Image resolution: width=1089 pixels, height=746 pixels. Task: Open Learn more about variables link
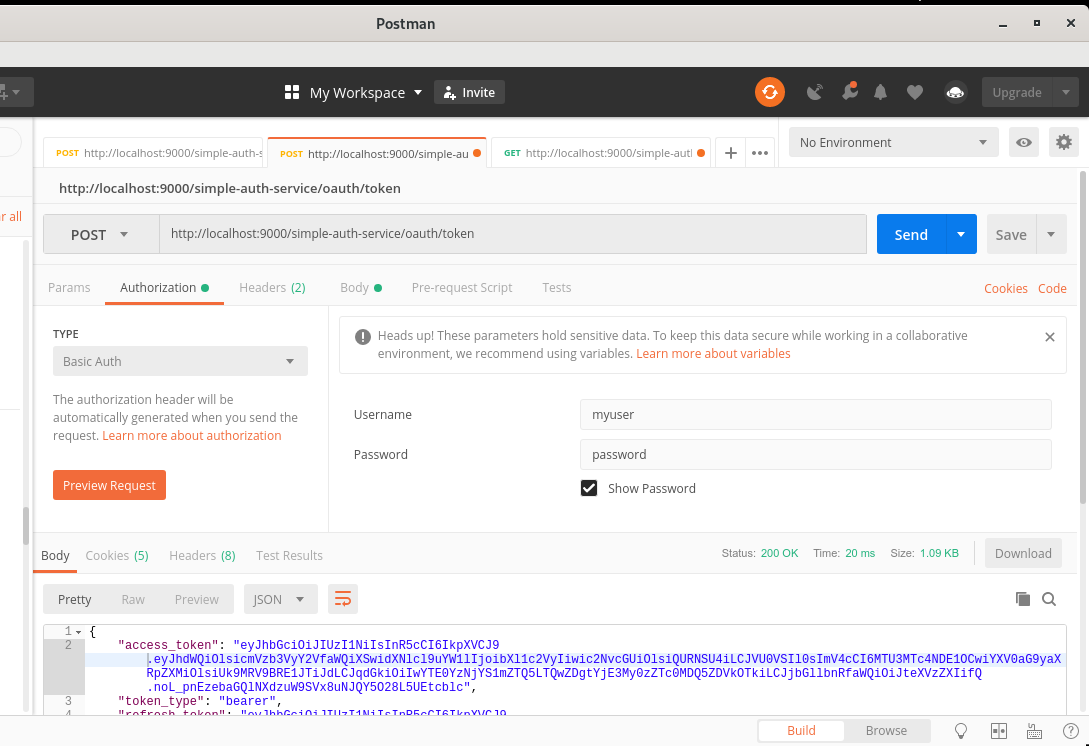coord(713,354)
